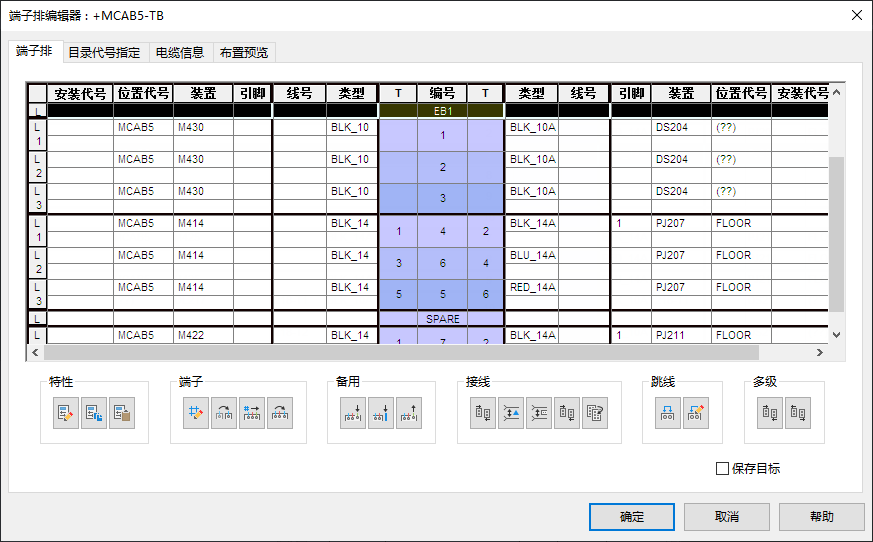This screenshot has height=542, width=873.
Task: Close the 端子排编辑器 dialog
Action: (857, 15)
